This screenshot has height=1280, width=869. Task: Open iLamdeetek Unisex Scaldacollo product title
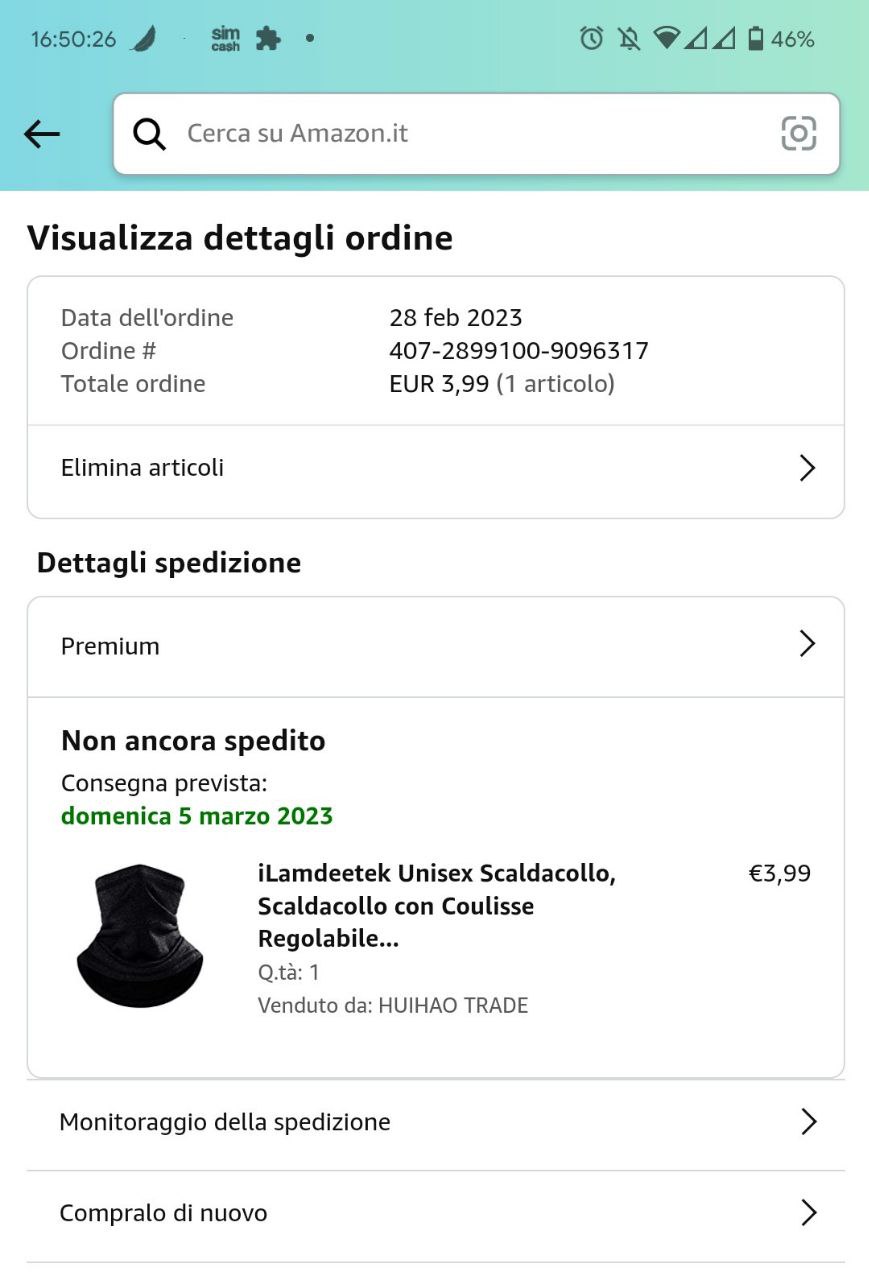pyautogui.click(x=437, y=906)
